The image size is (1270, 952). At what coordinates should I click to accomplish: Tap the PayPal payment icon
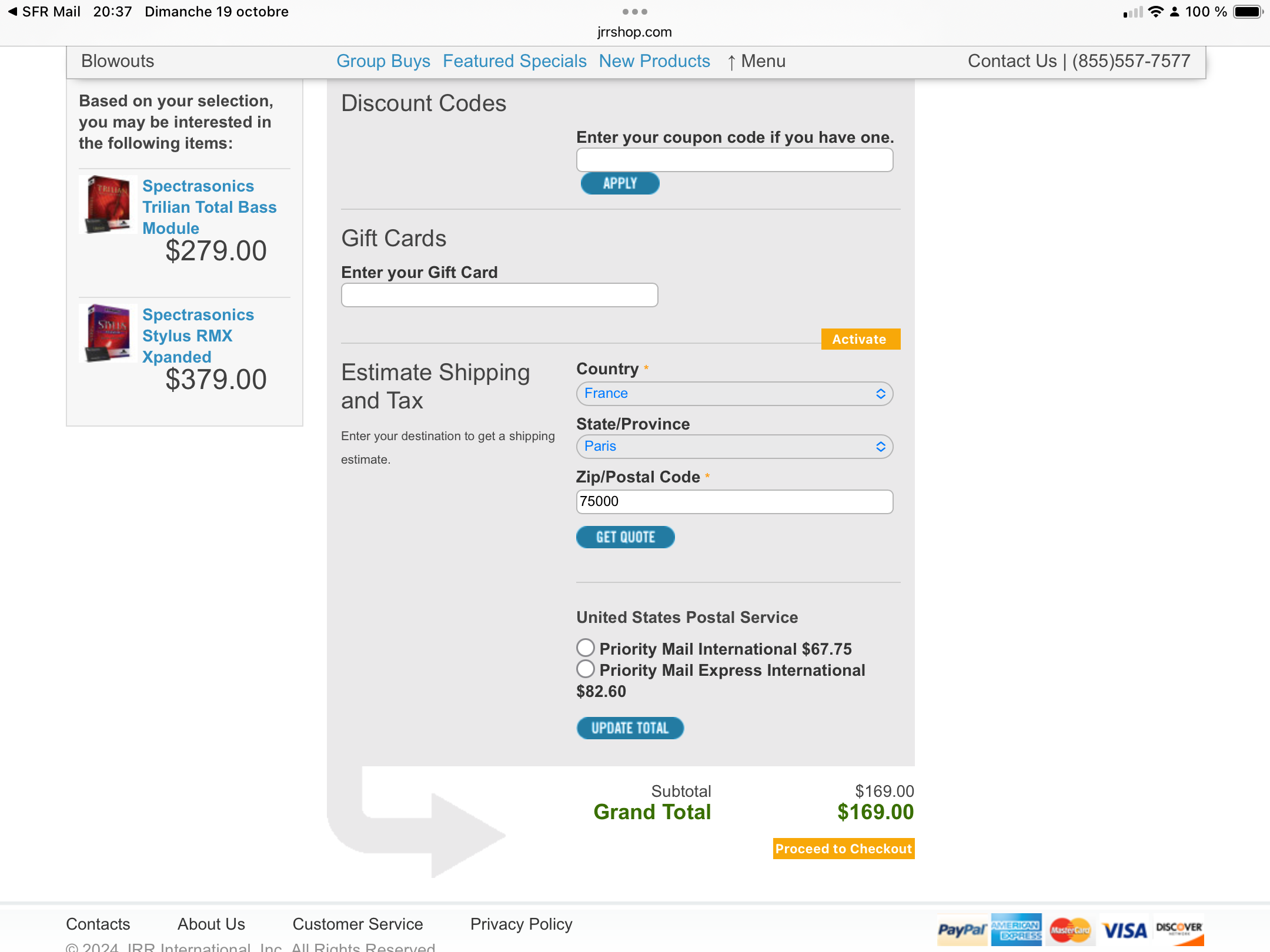pyautogui.click(x=961, y=929)
